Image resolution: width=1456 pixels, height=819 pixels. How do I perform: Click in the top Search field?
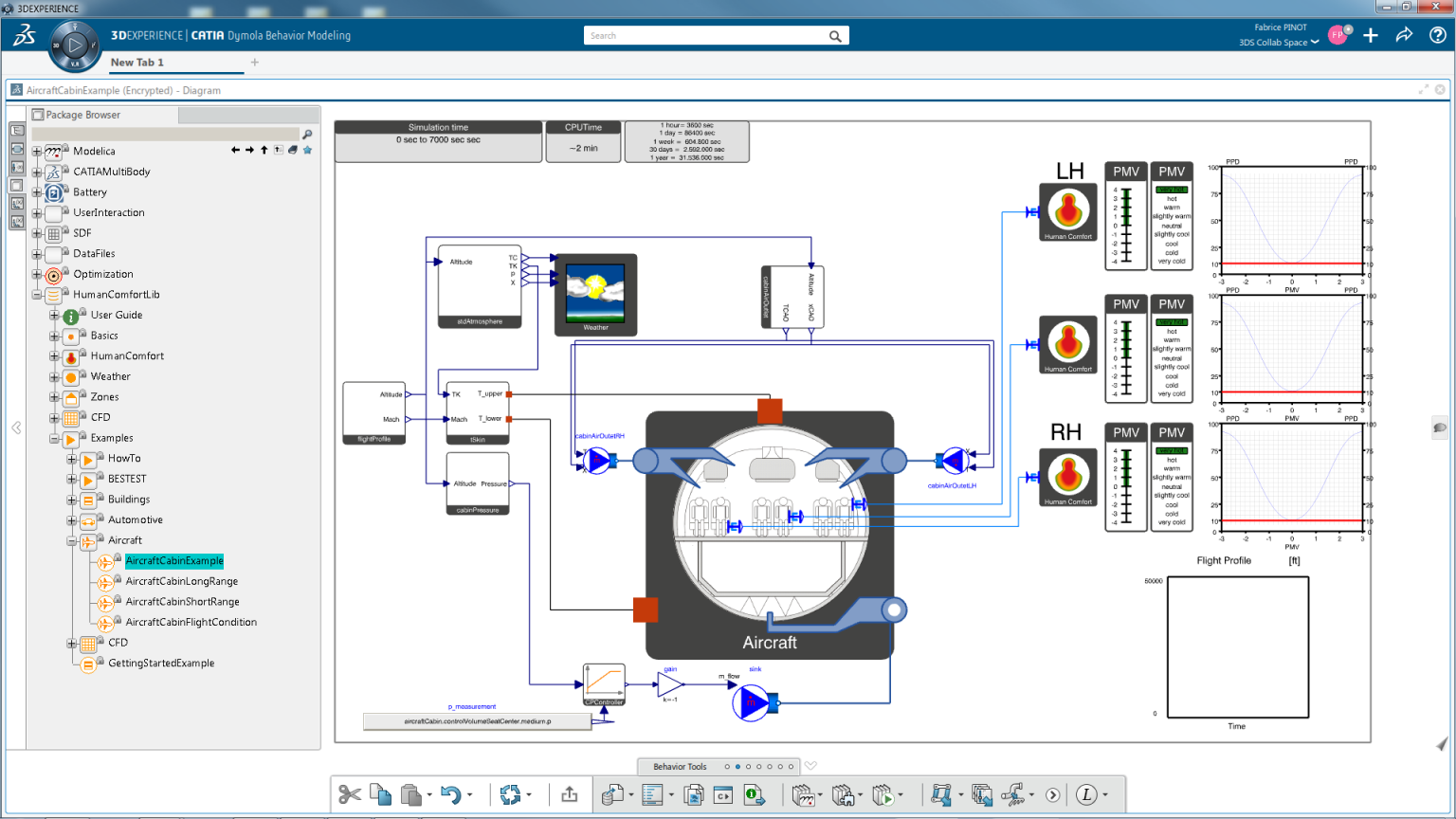[x=706, y=36]
